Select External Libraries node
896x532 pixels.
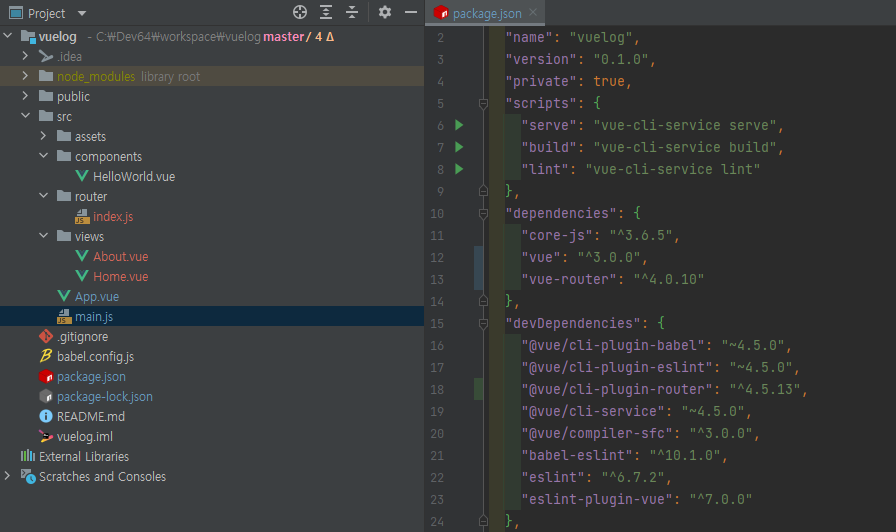84,457
